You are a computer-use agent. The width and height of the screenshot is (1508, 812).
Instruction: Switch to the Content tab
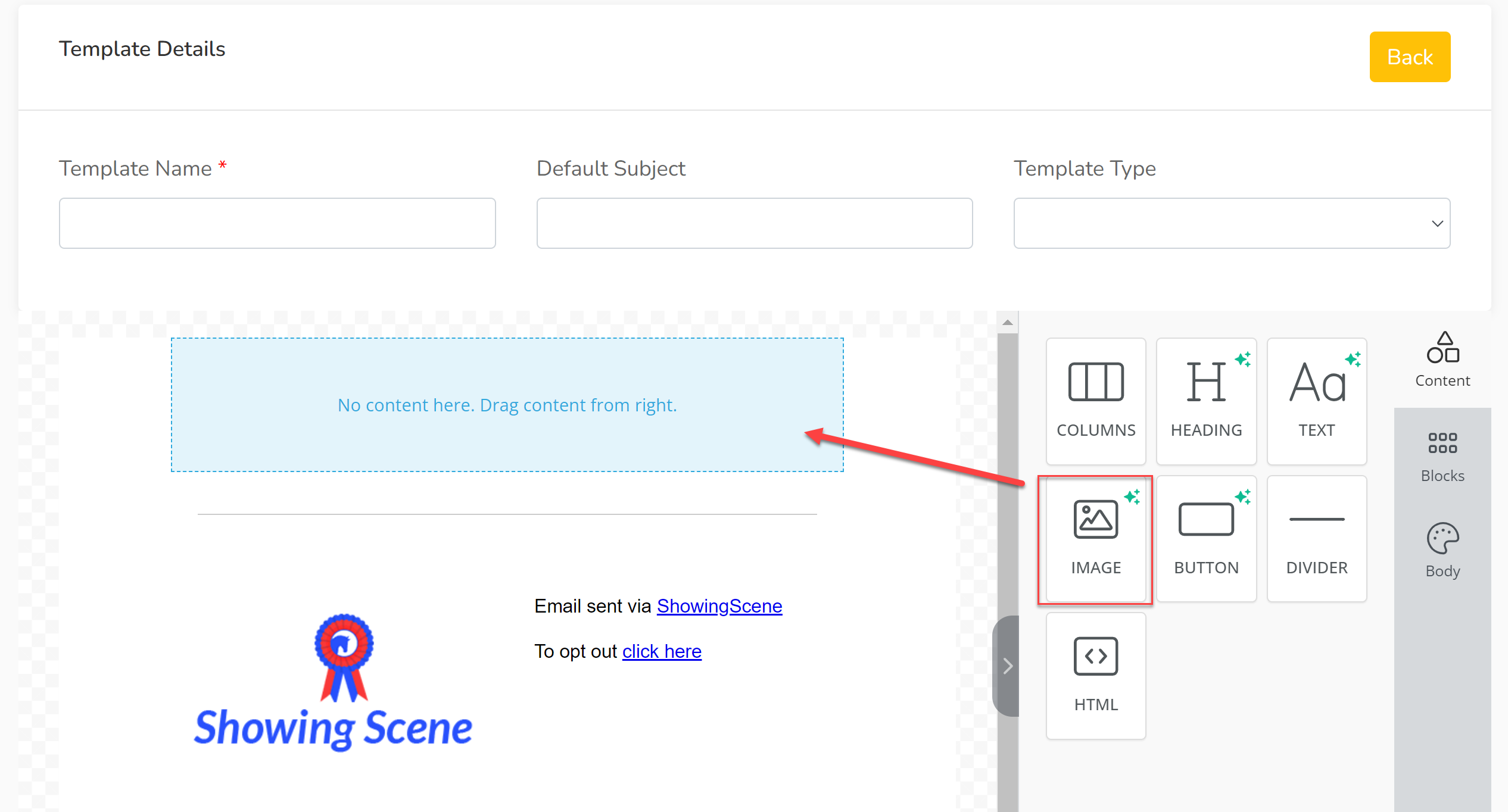(1442, 360)
